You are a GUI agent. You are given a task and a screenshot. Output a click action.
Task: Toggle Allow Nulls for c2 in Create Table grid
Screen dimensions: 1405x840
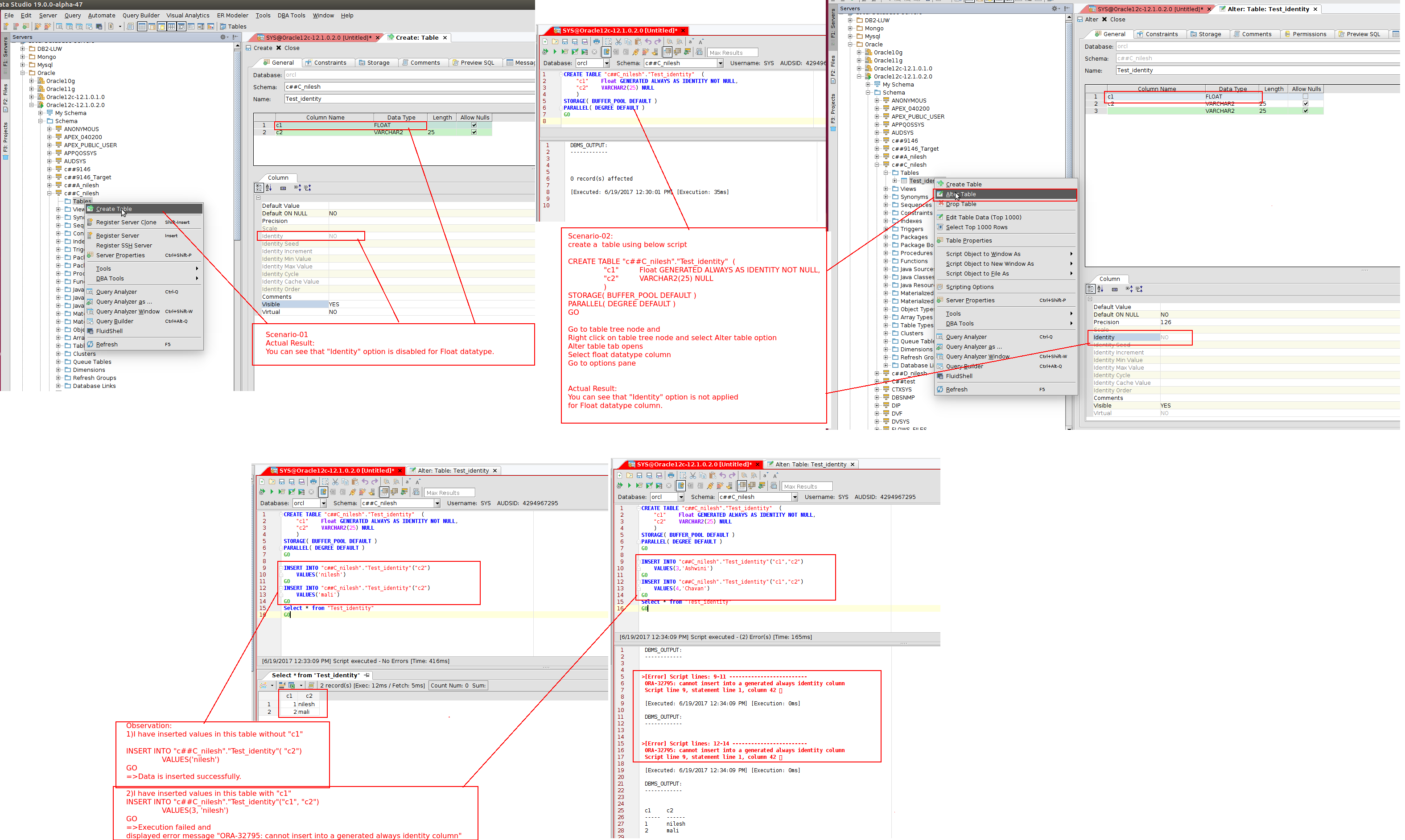pos(474,132)
